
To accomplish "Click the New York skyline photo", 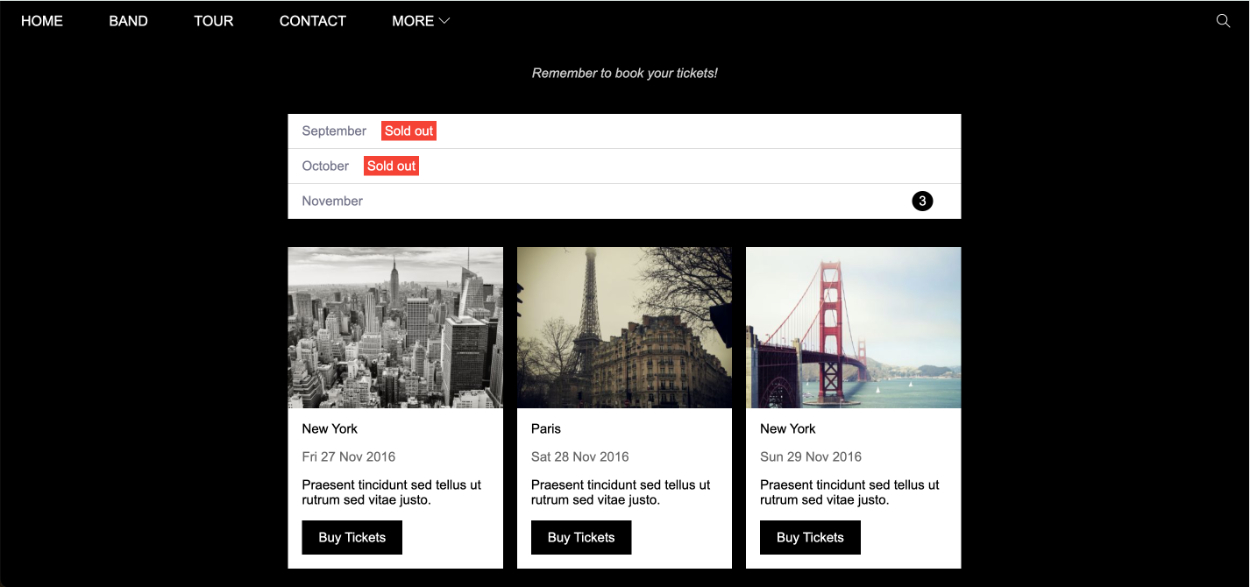I will [x=395, y=328].
